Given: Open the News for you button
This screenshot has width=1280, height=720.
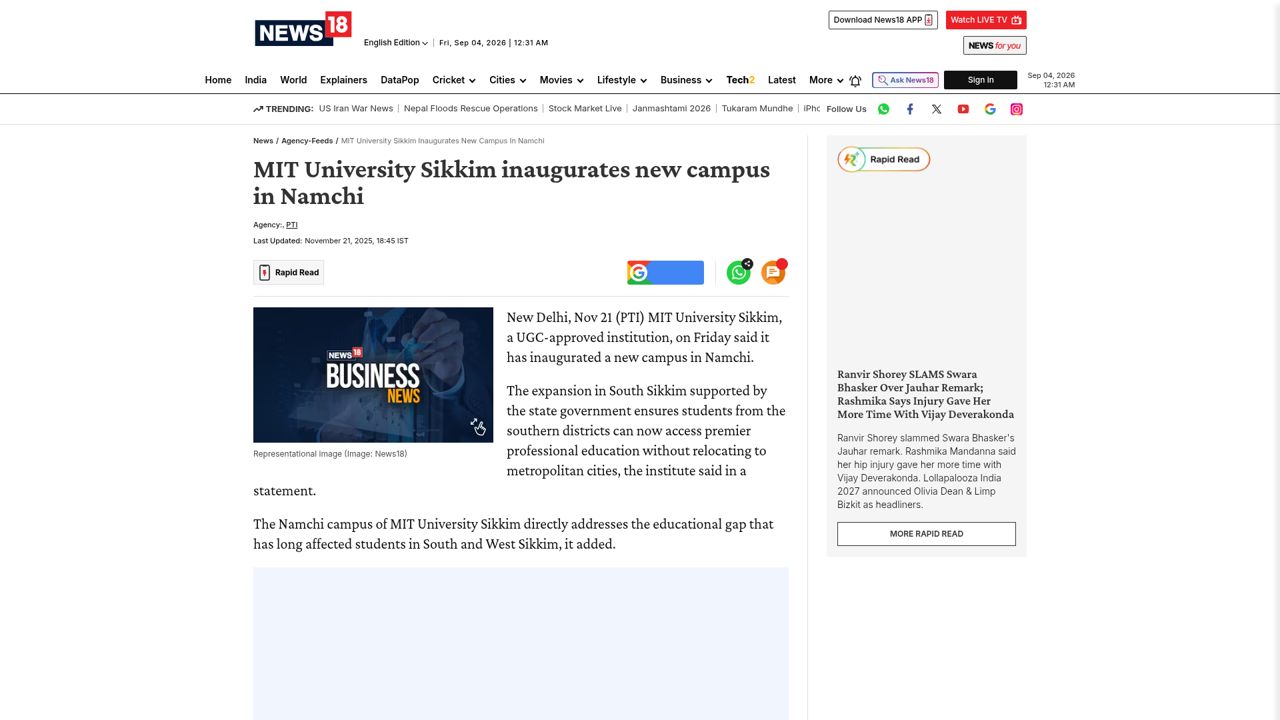Looking at the screenshot, I should pyautogui.click(x=995, y=45).
